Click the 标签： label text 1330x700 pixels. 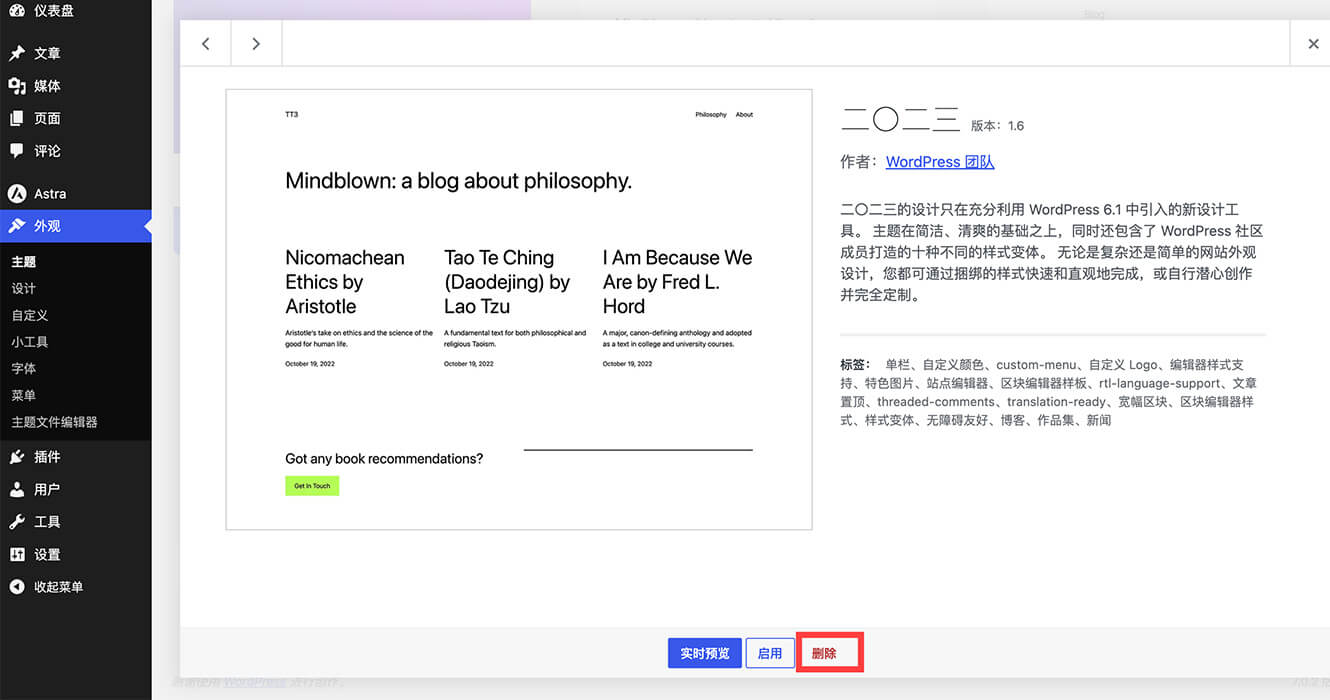click(855, 365)
